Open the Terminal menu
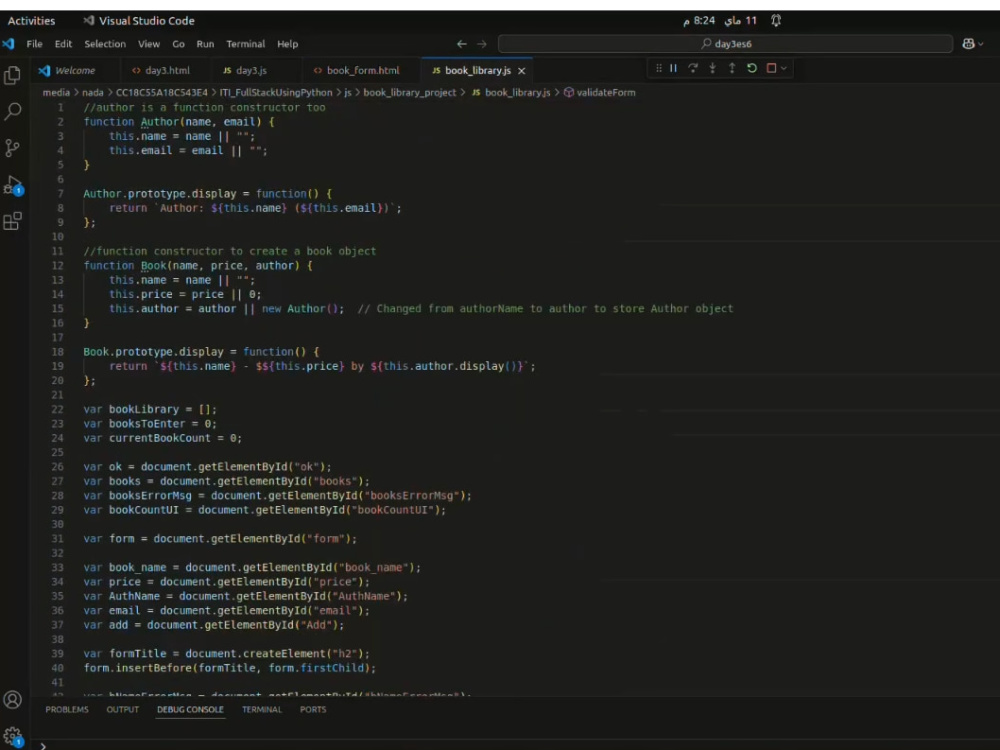The width and height of the screenshot is (1000, 750). (246, 44)
